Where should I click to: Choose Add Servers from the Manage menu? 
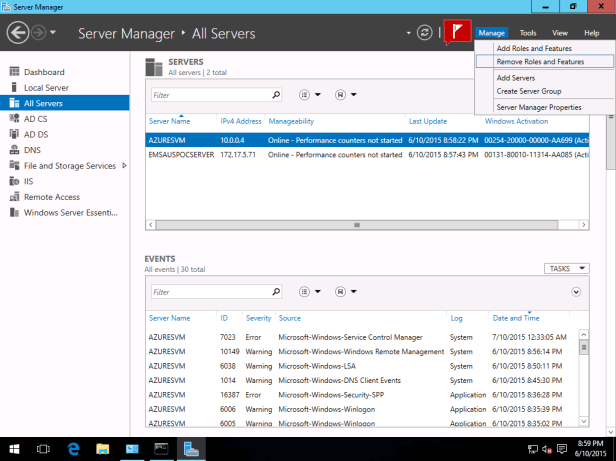[x=515, y=77]
